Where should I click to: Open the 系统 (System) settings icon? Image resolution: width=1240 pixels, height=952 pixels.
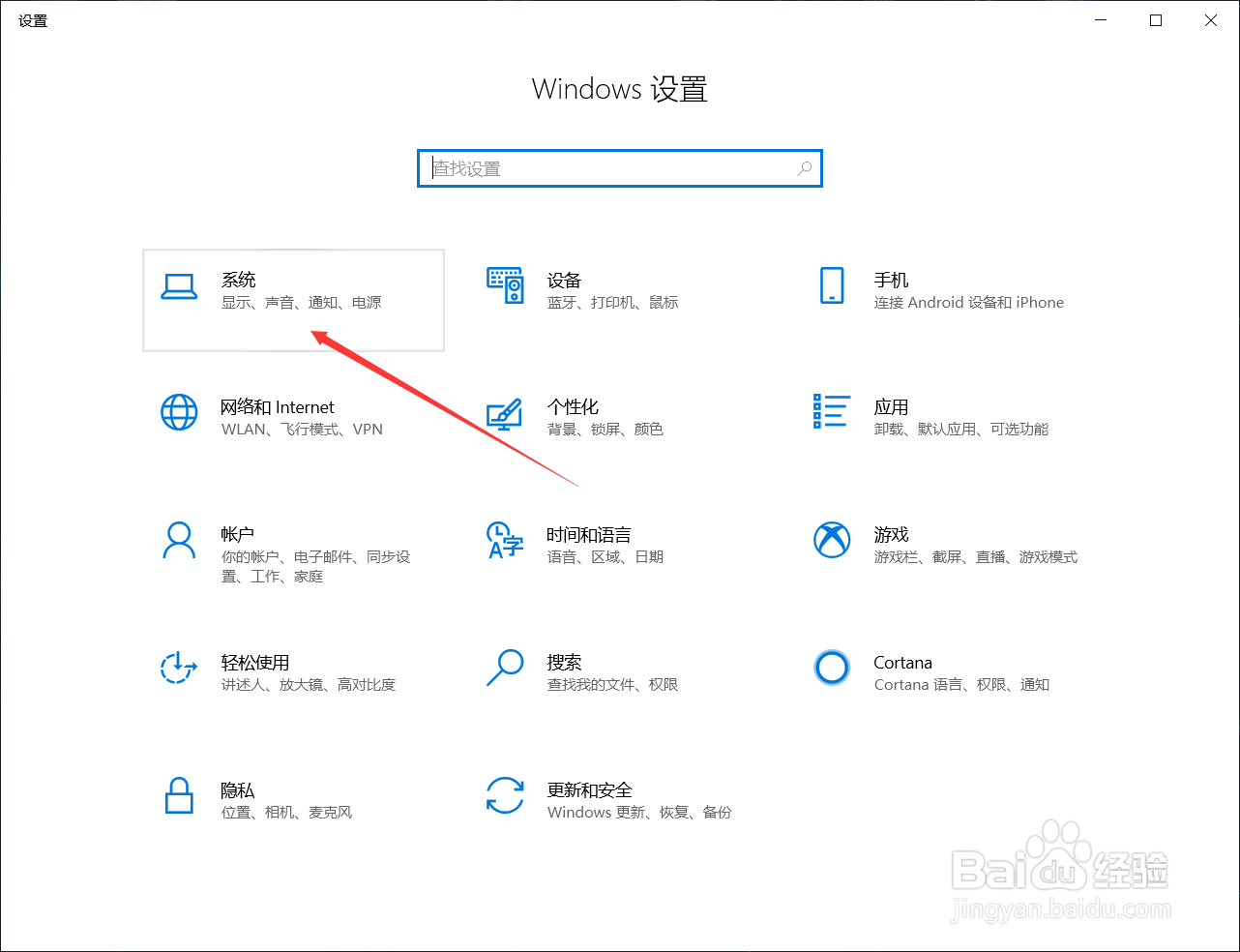click(179, 286)
